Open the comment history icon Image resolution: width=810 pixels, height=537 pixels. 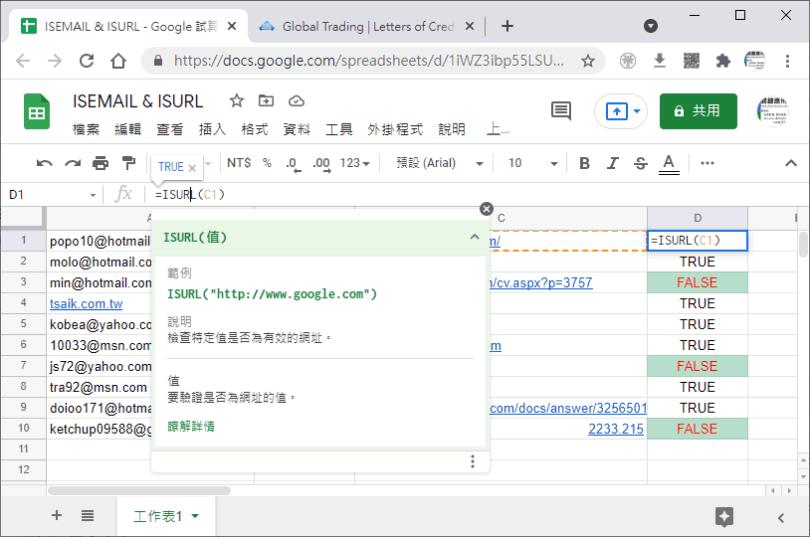pyautogui.click(x=560, y=110)
